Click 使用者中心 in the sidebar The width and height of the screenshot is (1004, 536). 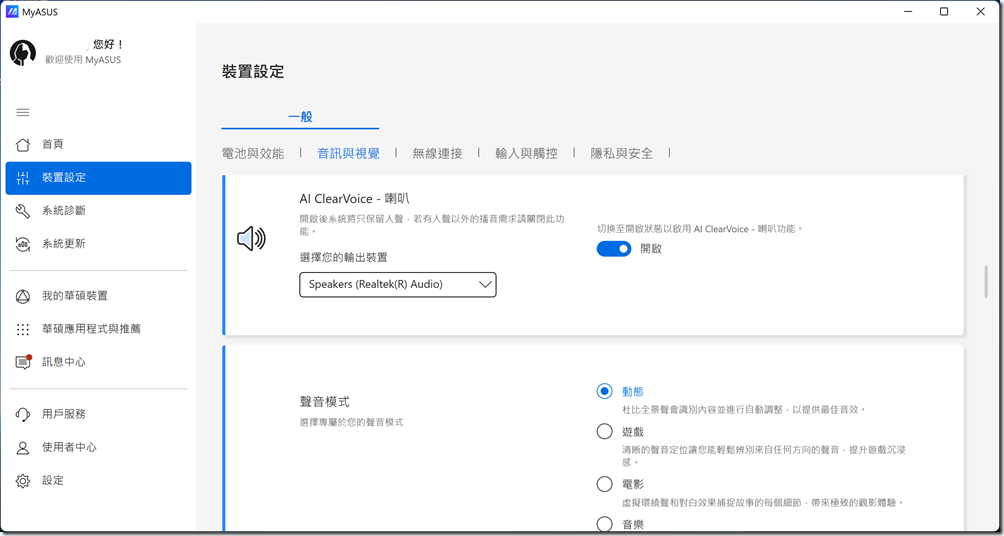pyautogui.click(x=69, y=448)
